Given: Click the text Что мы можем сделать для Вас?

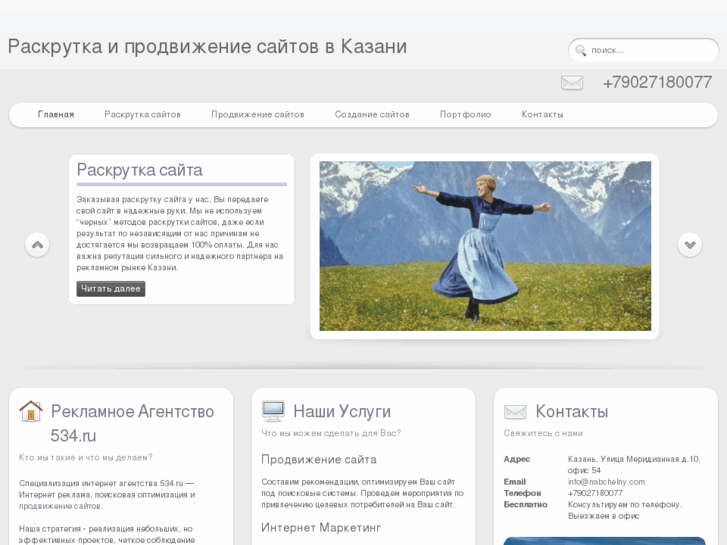Looking at the screenshot, I should point(331,433).
